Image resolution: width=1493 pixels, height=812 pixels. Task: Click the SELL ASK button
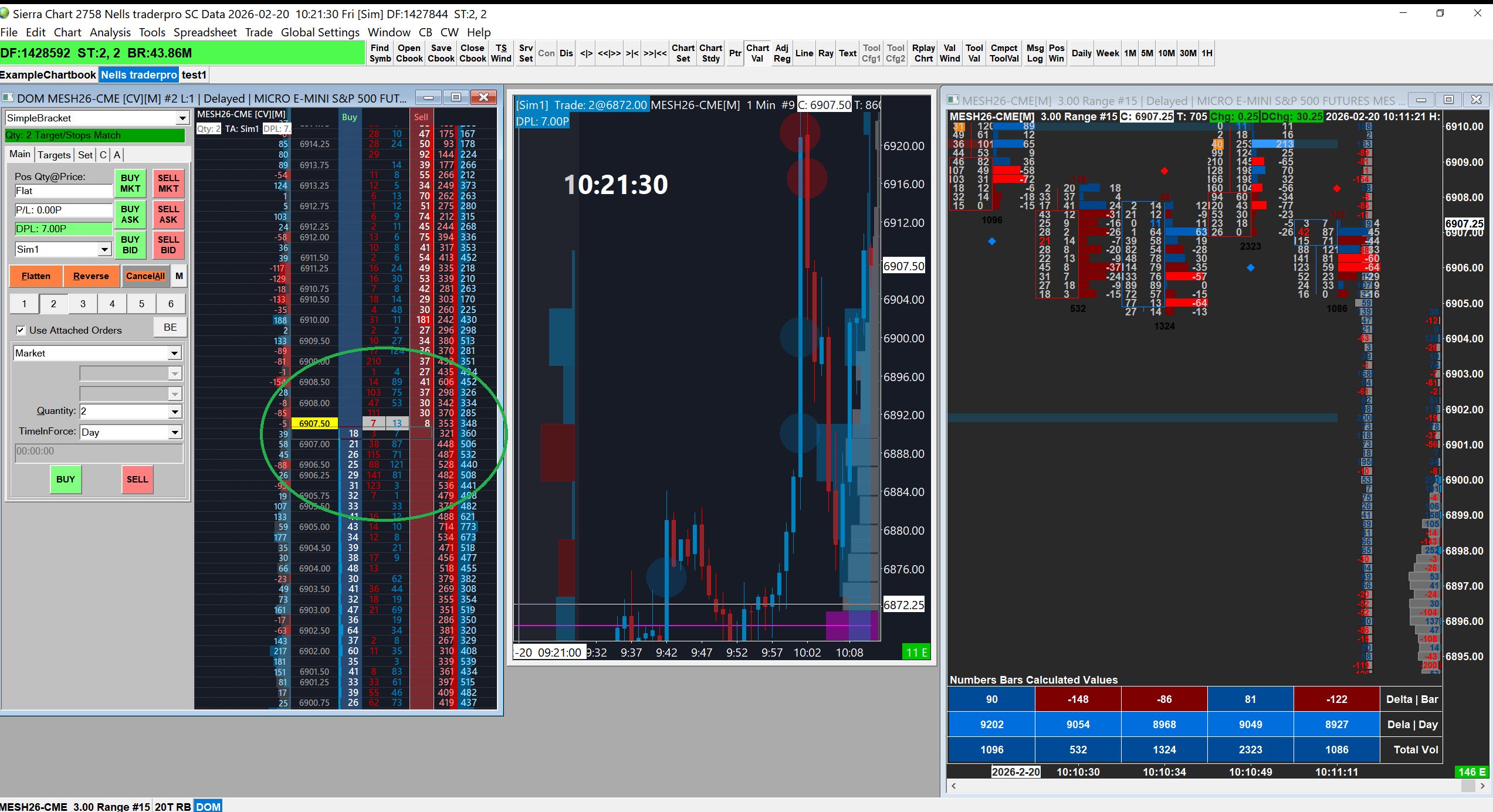[x=168, y=215]
